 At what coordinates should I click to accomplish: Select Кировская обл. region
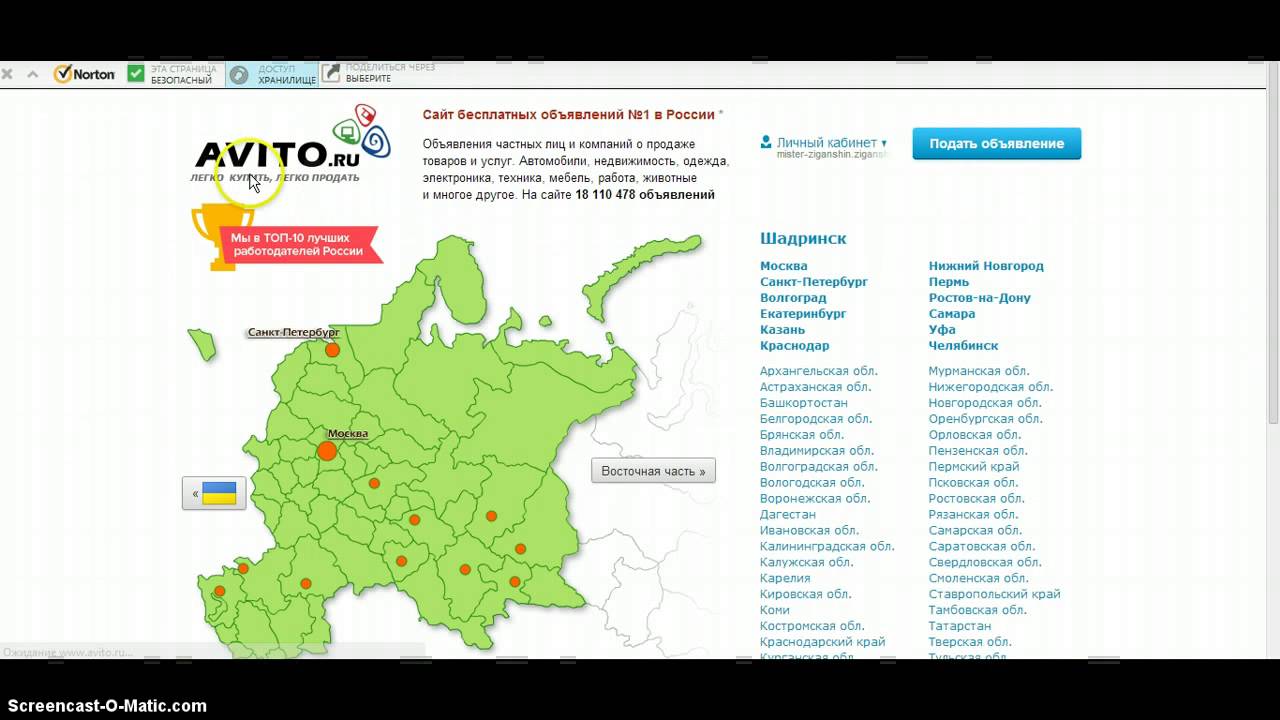click(x=805, y=595)
